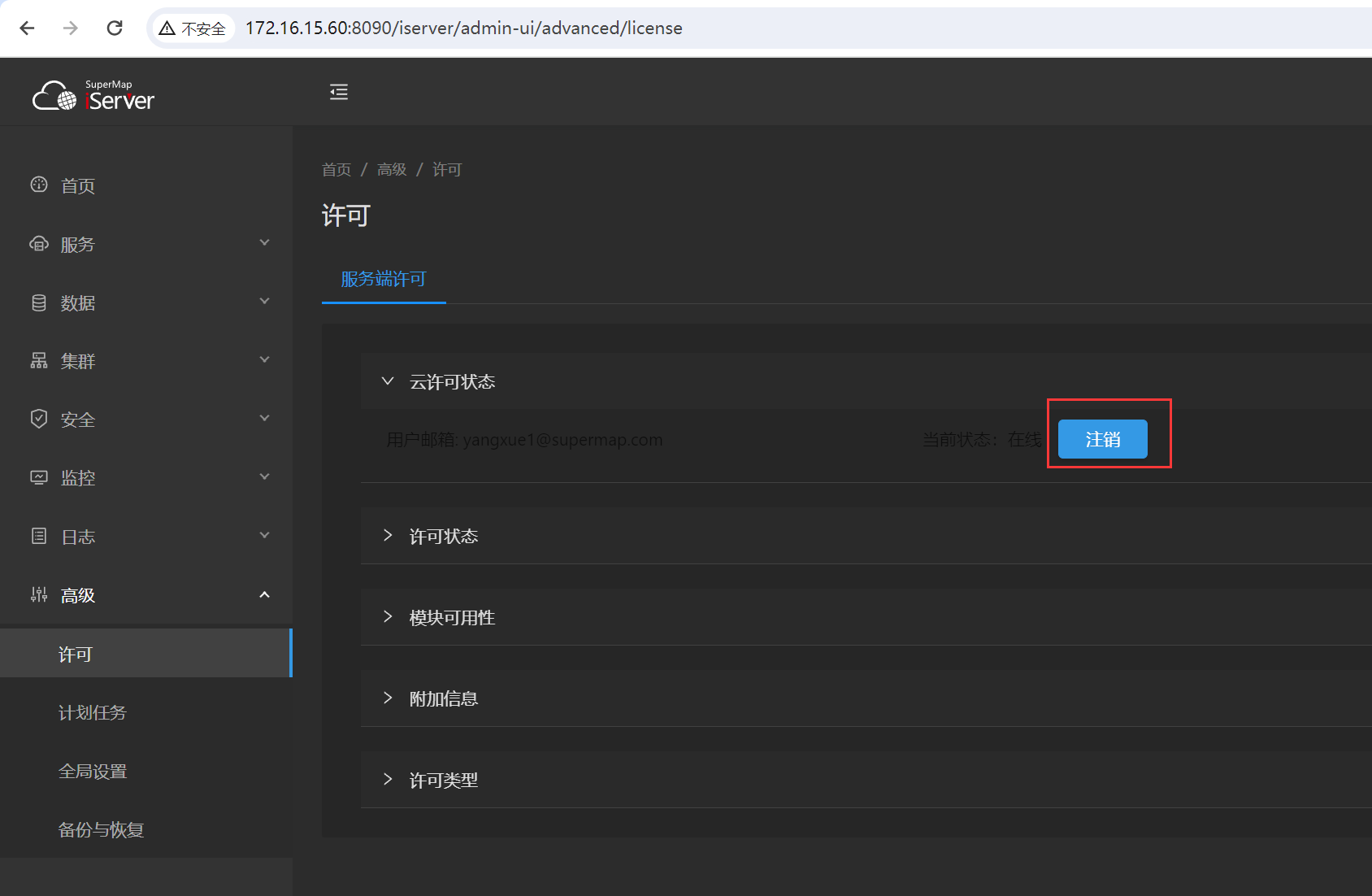This screenshot has height=896, width=1372.
Task: Click the 集群 cluster icon in sidebar
Action: pyautogui.click(x=39, y=360)
